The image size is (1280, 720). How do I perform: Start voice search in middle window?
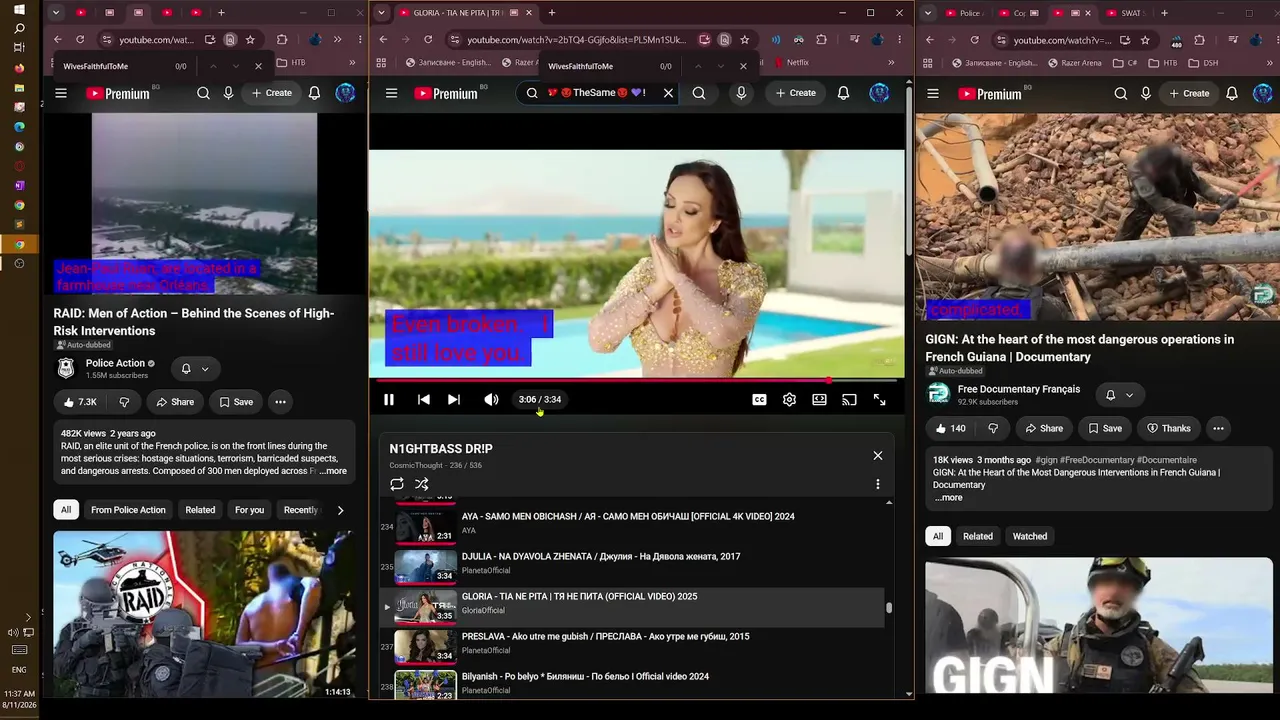741,93
